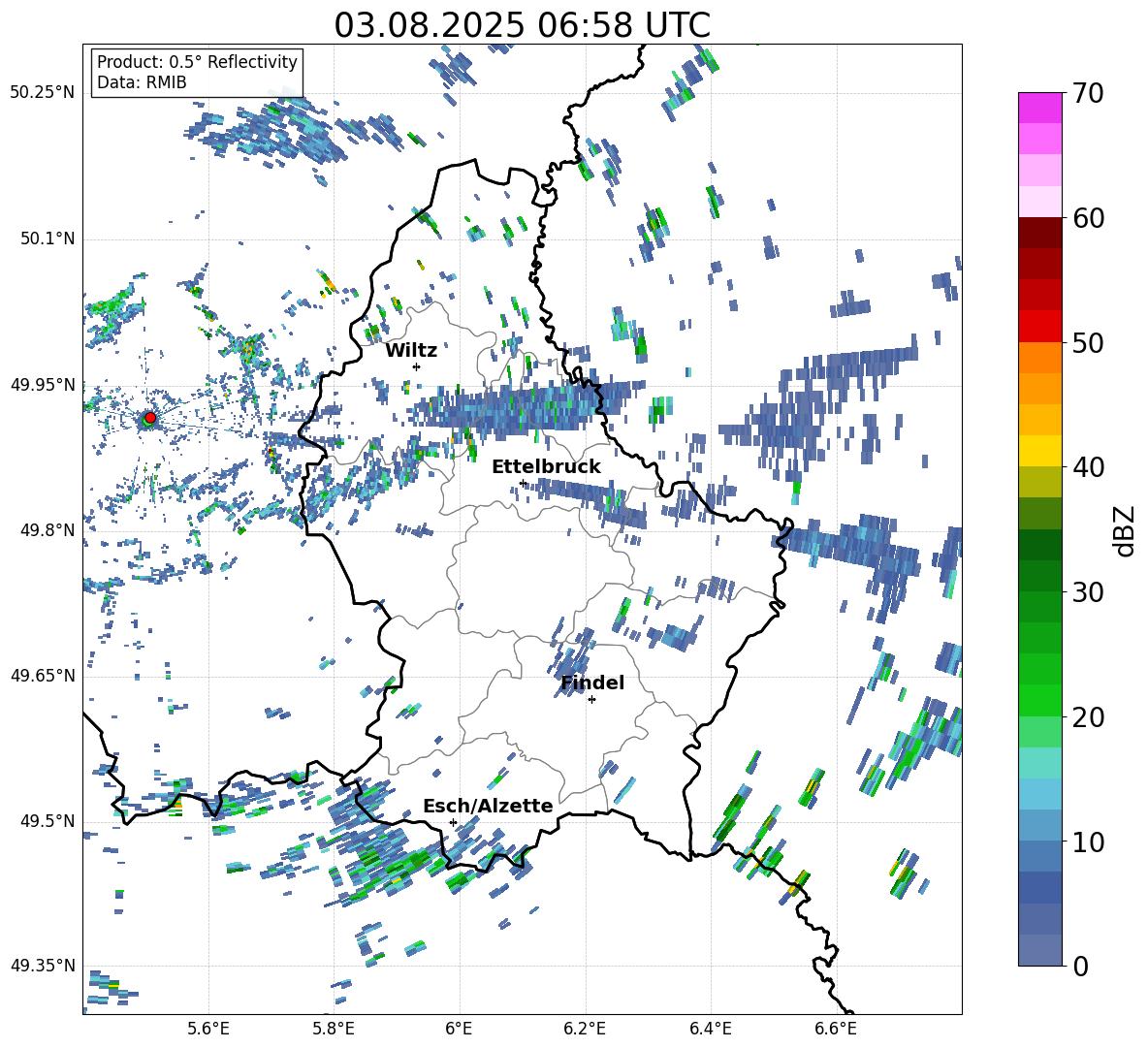Click the yellow colorbar segment at 40
The width and height of the screenshot is (1148, 1048).
tap(1039, 451)
